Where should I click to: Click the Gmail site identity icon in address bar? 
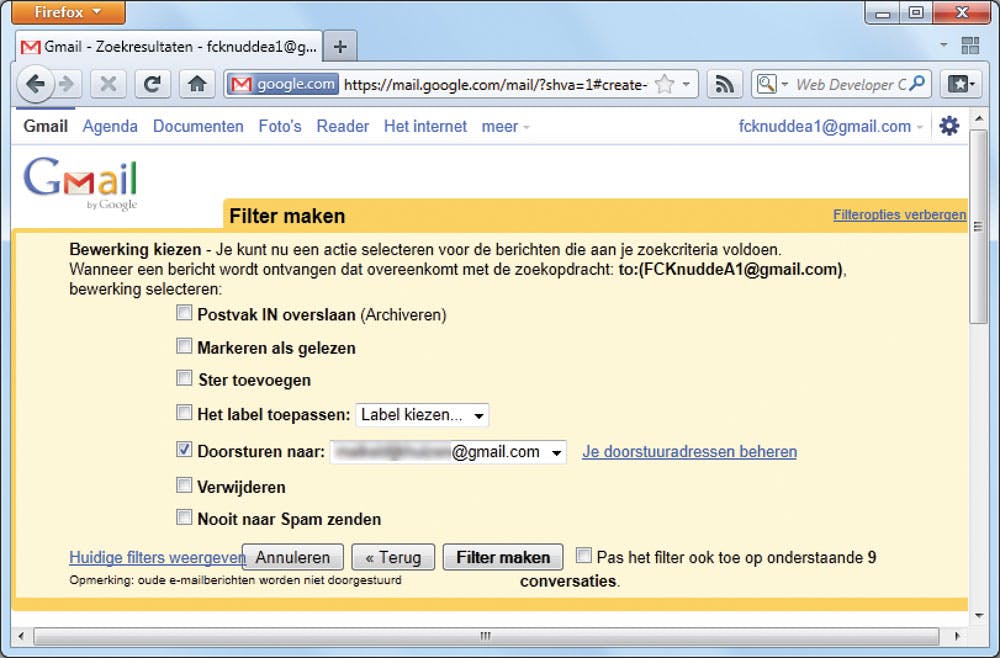283,84
